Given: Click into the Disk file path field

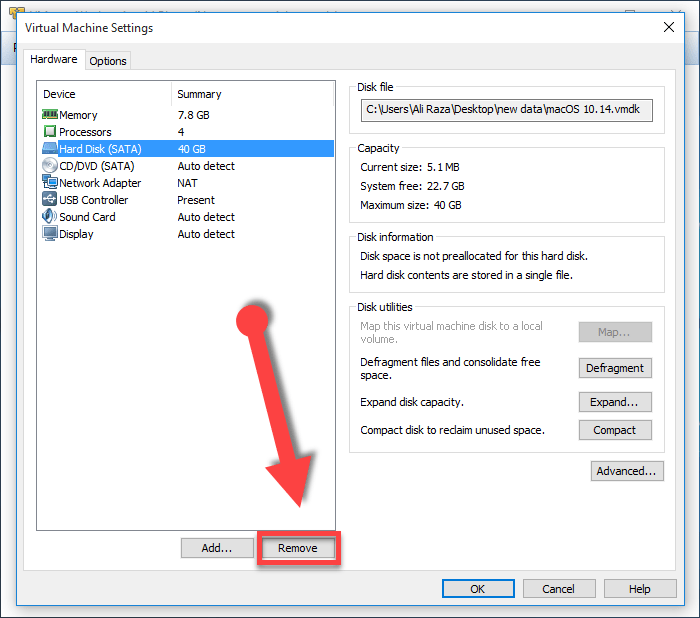Looking at the screenshot, I should coord(508,109).
